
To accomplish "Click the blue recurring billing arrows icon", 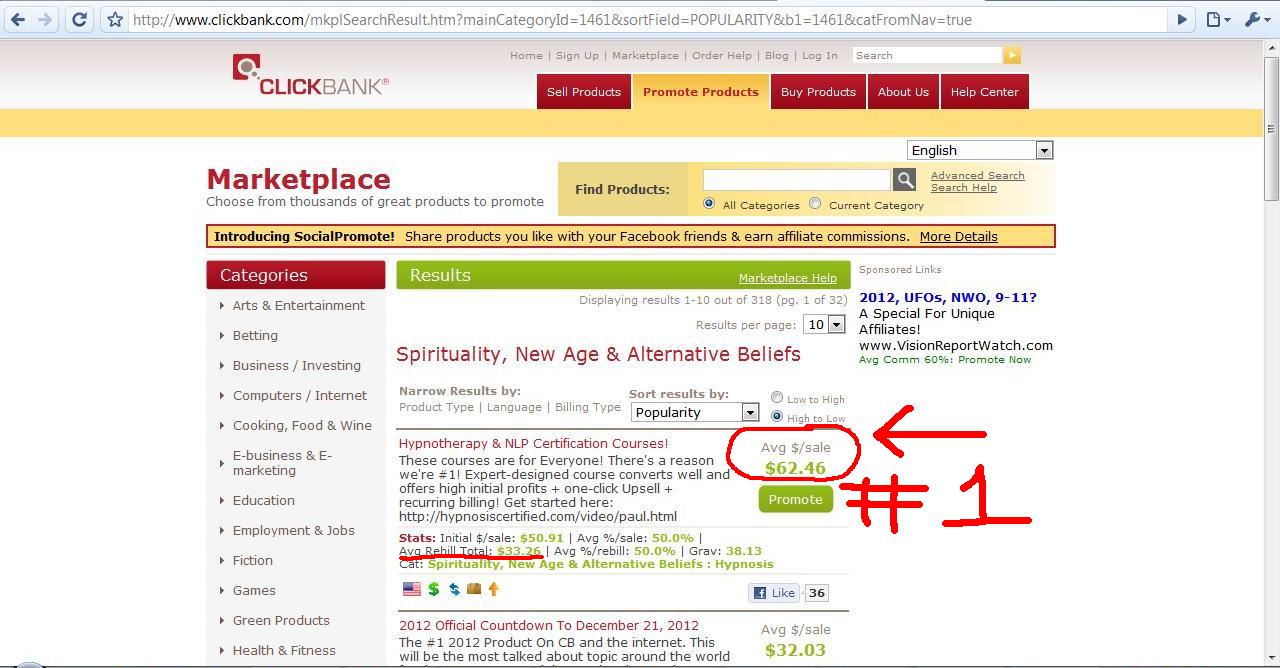I will tap(454, 589).
